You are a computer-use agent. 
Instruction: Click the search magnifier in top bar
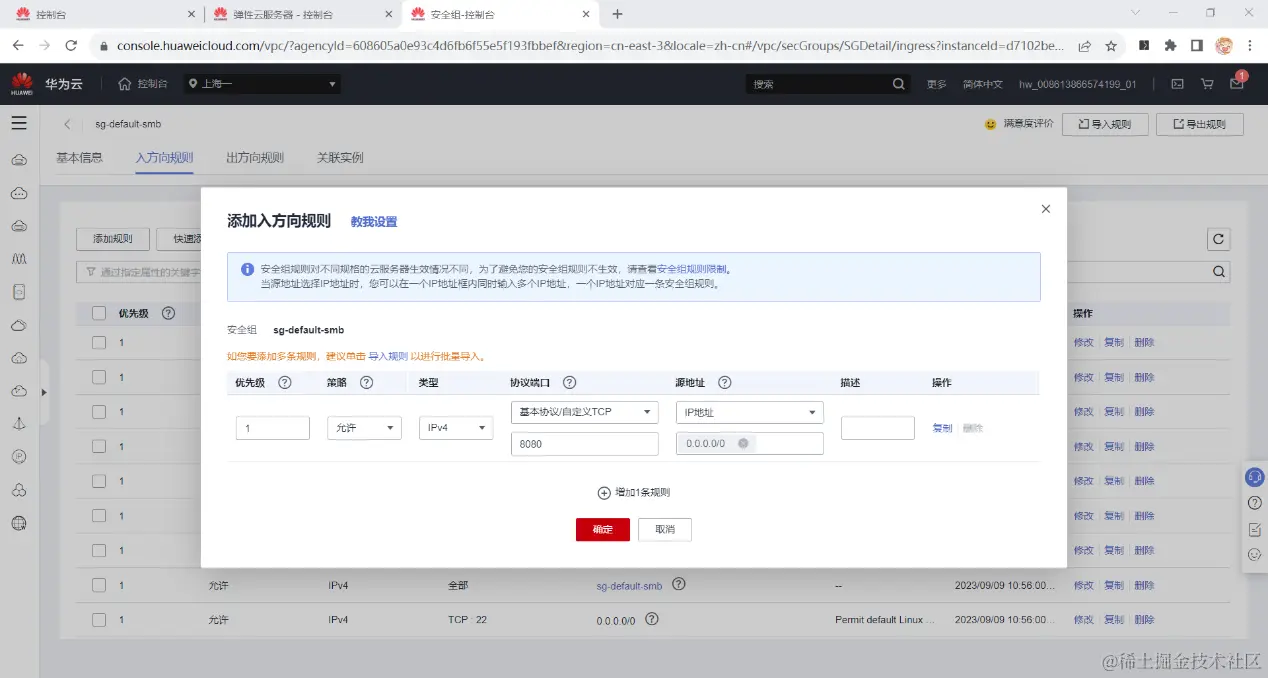point(898,84)
